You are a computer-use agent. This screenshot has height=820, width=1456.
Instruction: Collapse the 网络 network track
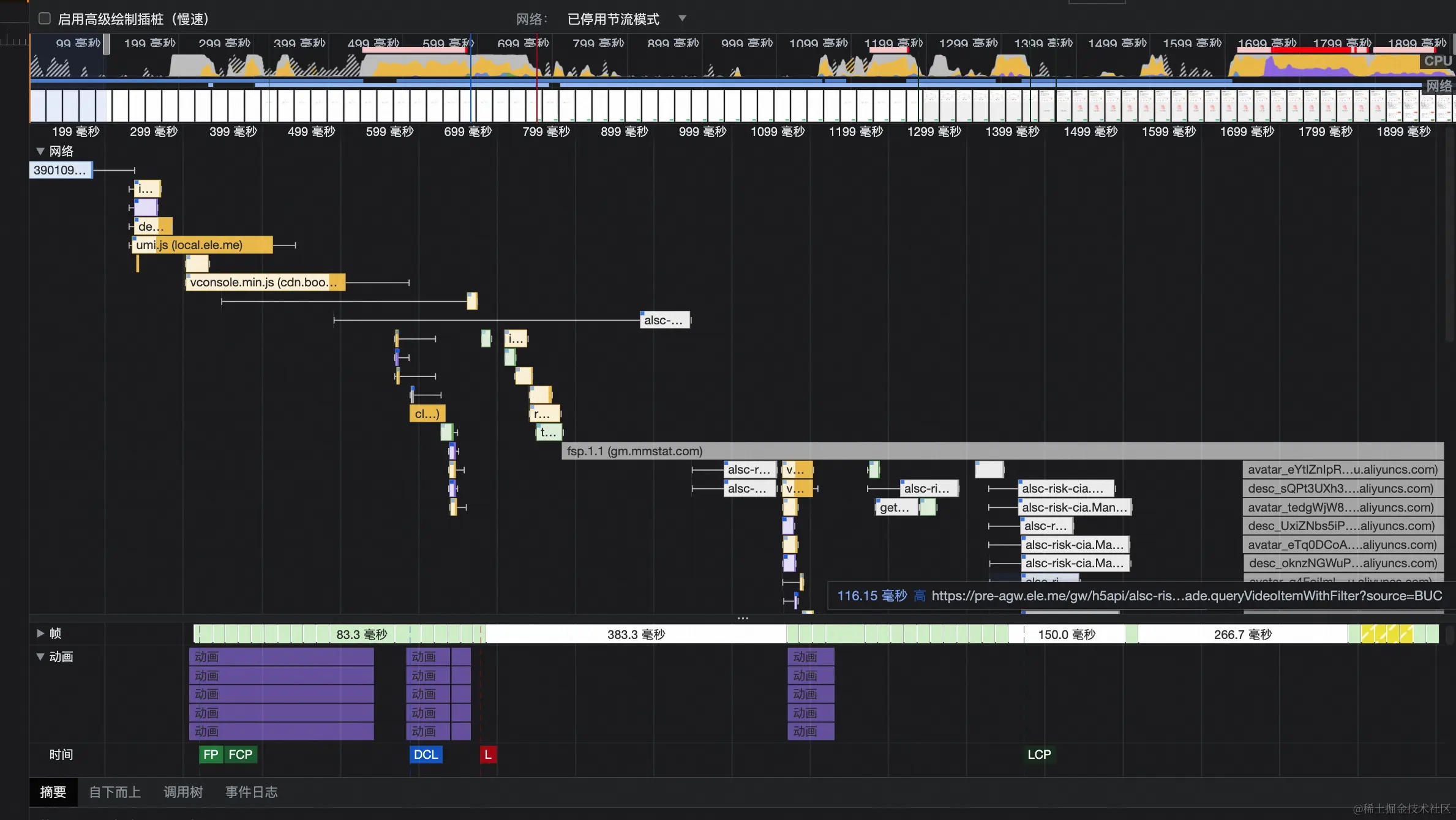pos(40,151)
